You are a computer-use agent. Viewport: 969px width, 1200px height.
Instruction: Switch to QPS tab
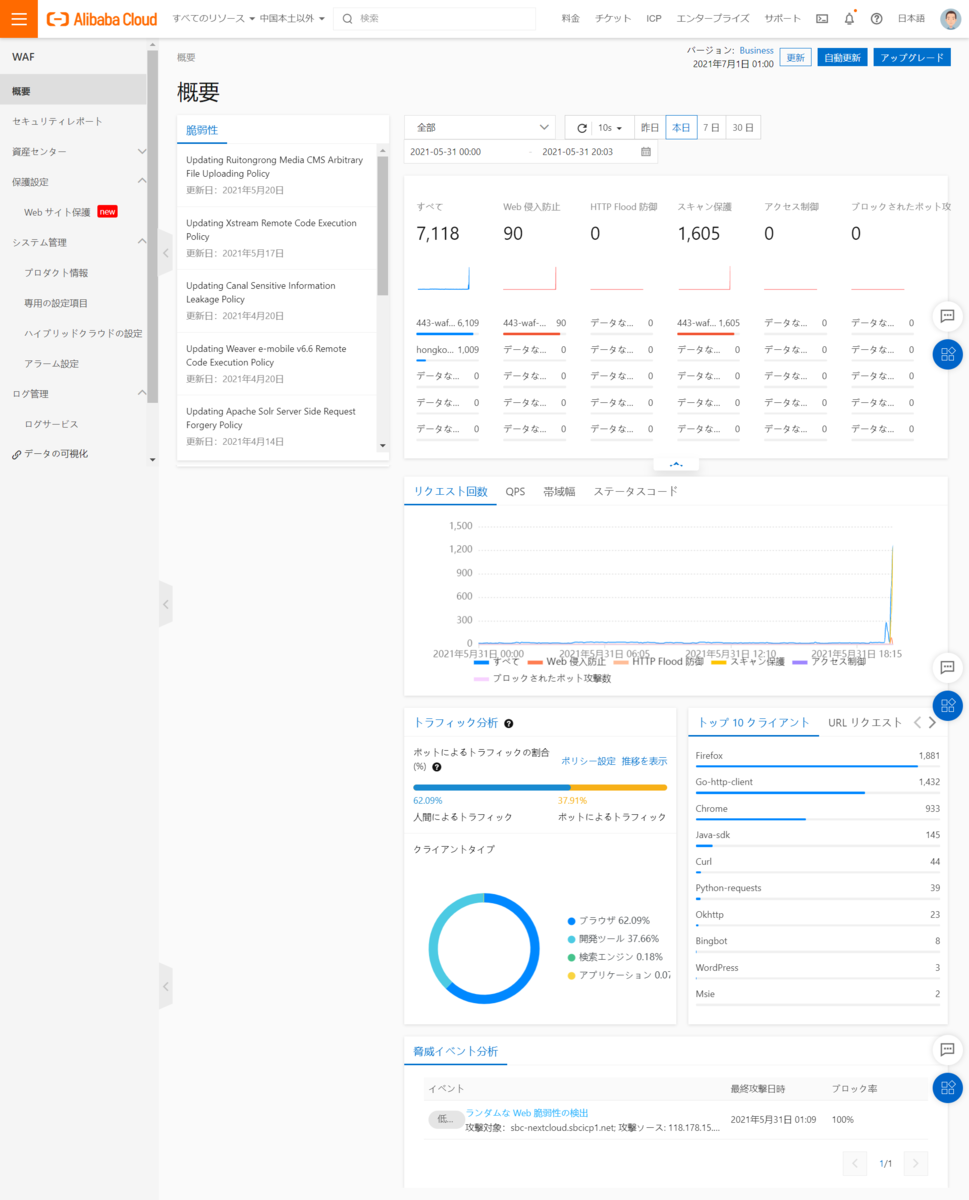coord(515,492)
